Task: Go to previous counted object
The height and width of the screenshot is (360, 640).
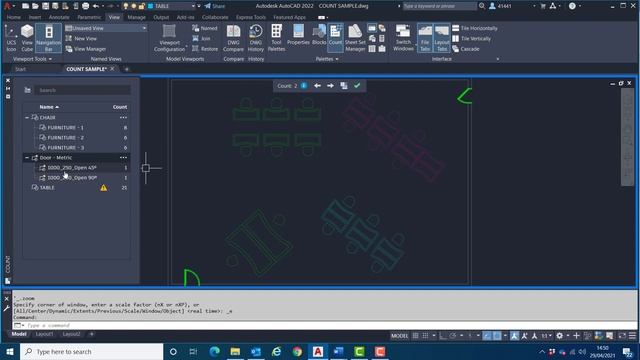Action: [317, 86]
